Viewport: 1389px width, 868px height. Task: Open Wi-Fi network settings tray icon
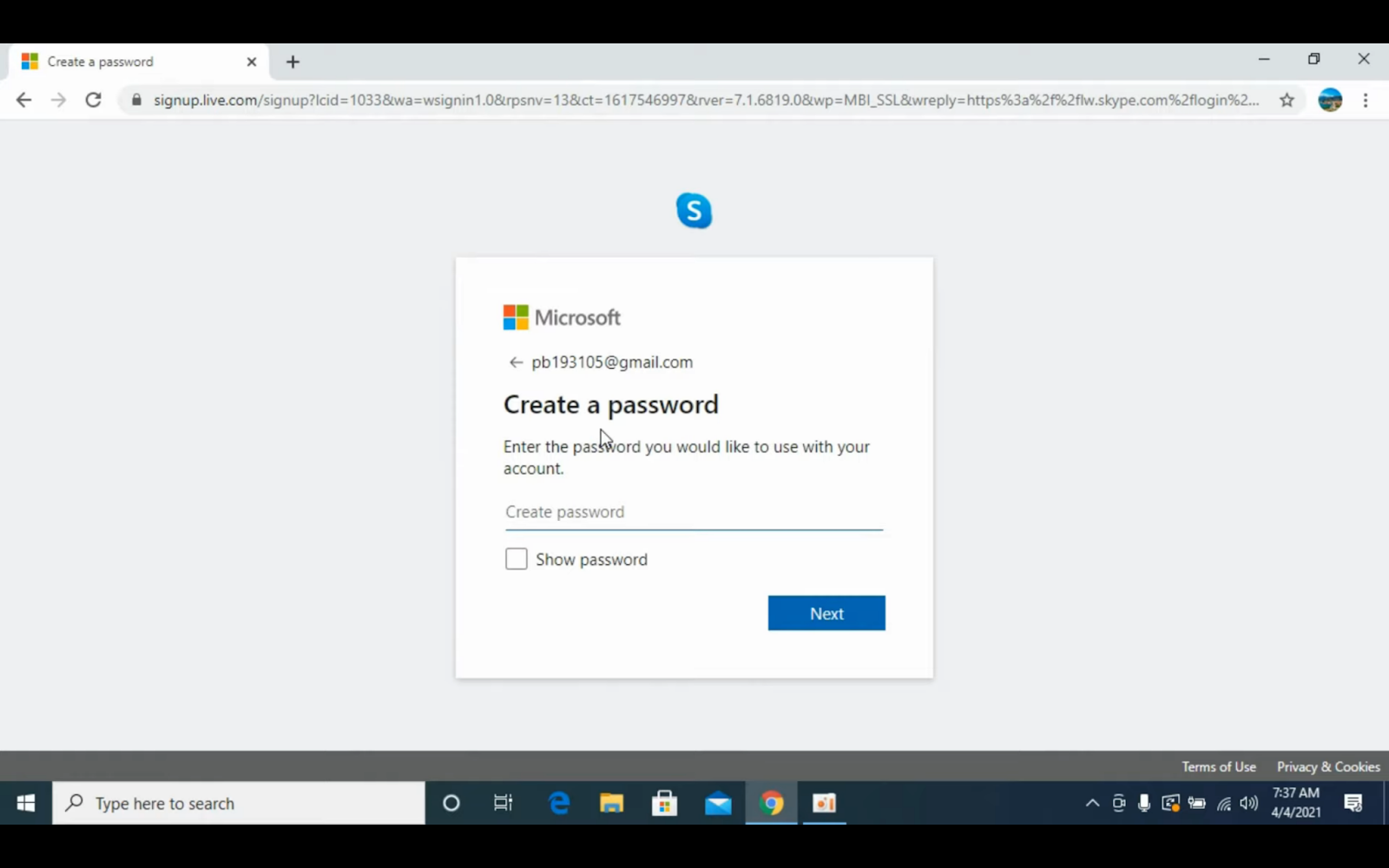click(x=1223, y=803)
